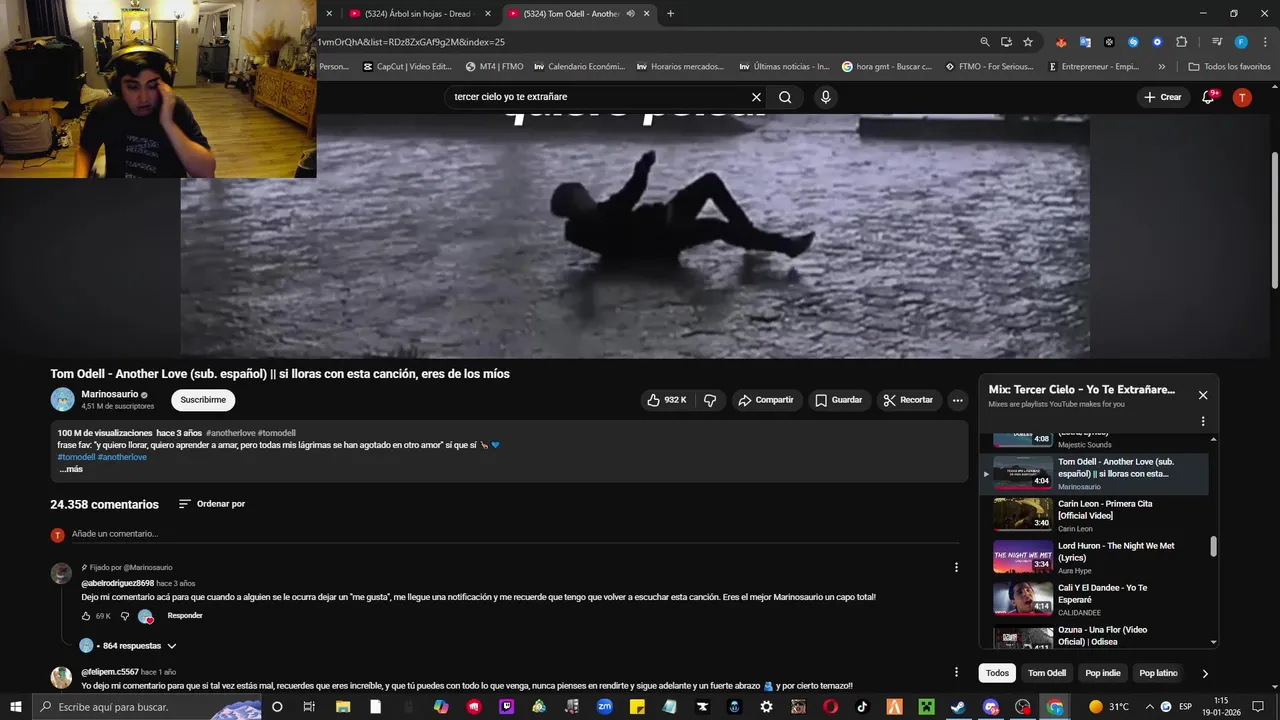1280x720 pixels.
Task: Expand the description with ...más
Action: tap(70, 469)
